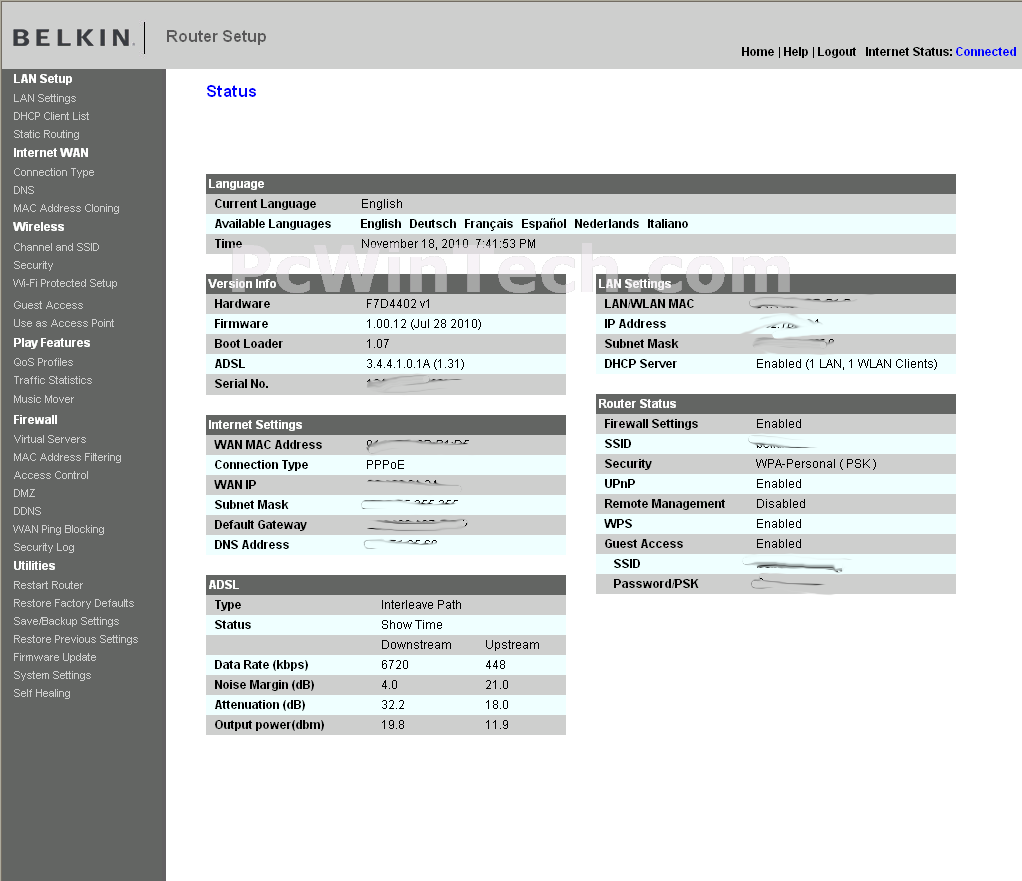Open WAN Ping Blocking page
The height and width of the screenshot is (881, 1022).
[59, 529]
